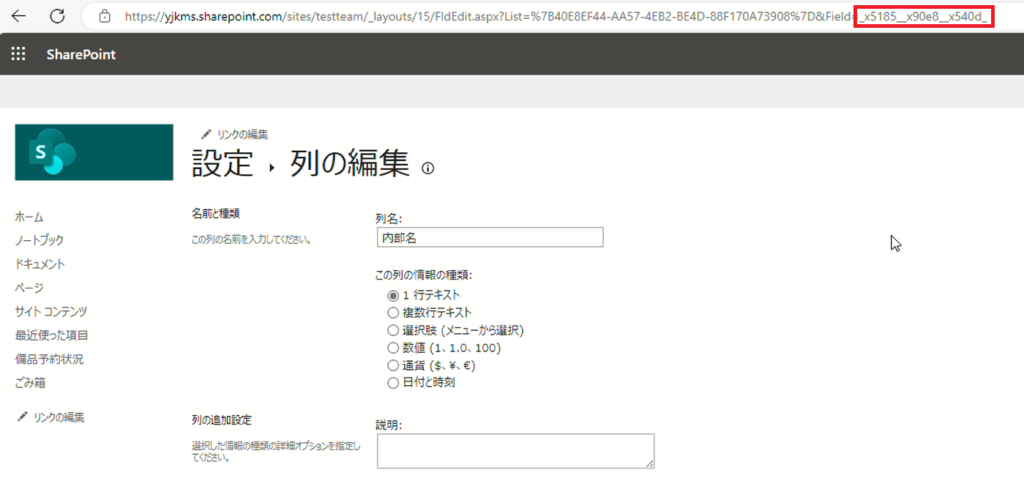Click the lock site info icon
This screenshot has width=1024, height=481.
(x=104, y=16)
